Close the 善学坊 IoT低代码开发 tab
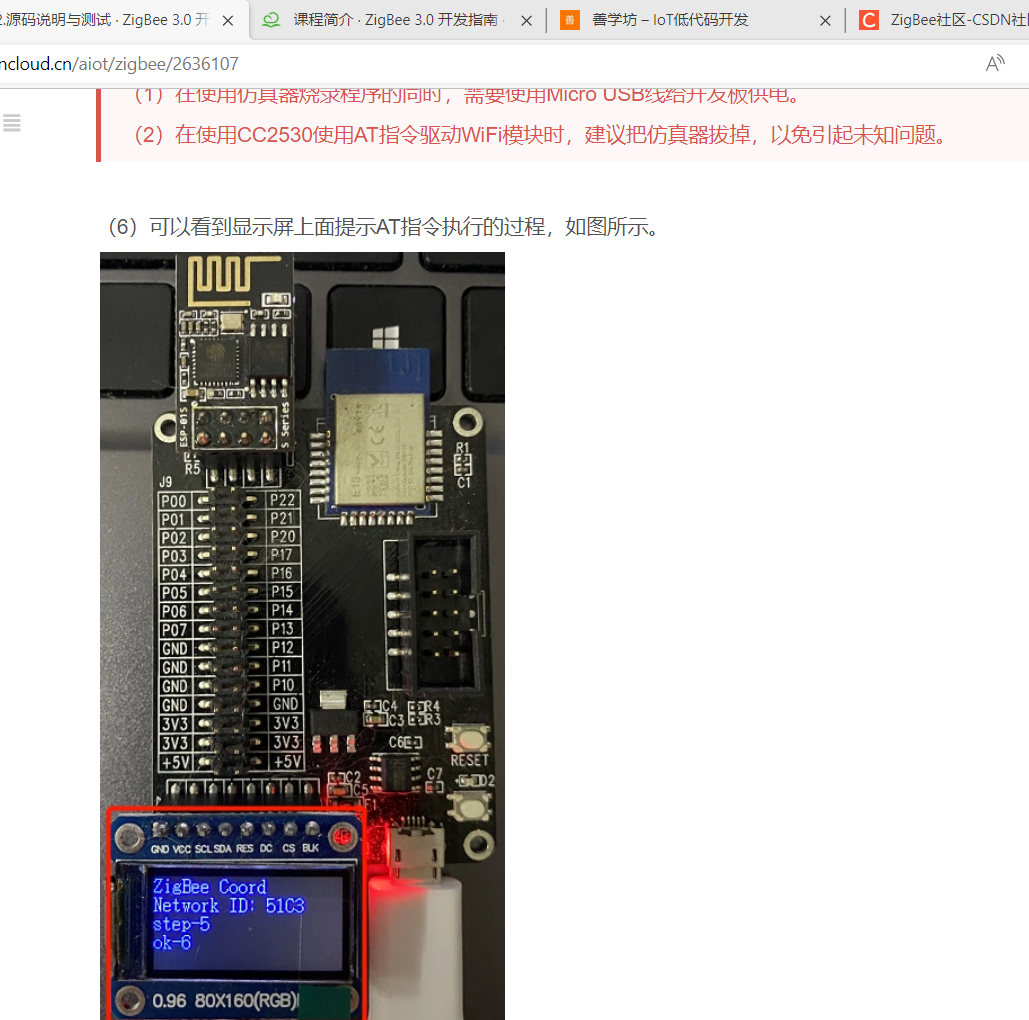Image resolution: width=1029 pixels, height=1020 pixels. click(x=826, y=21)
